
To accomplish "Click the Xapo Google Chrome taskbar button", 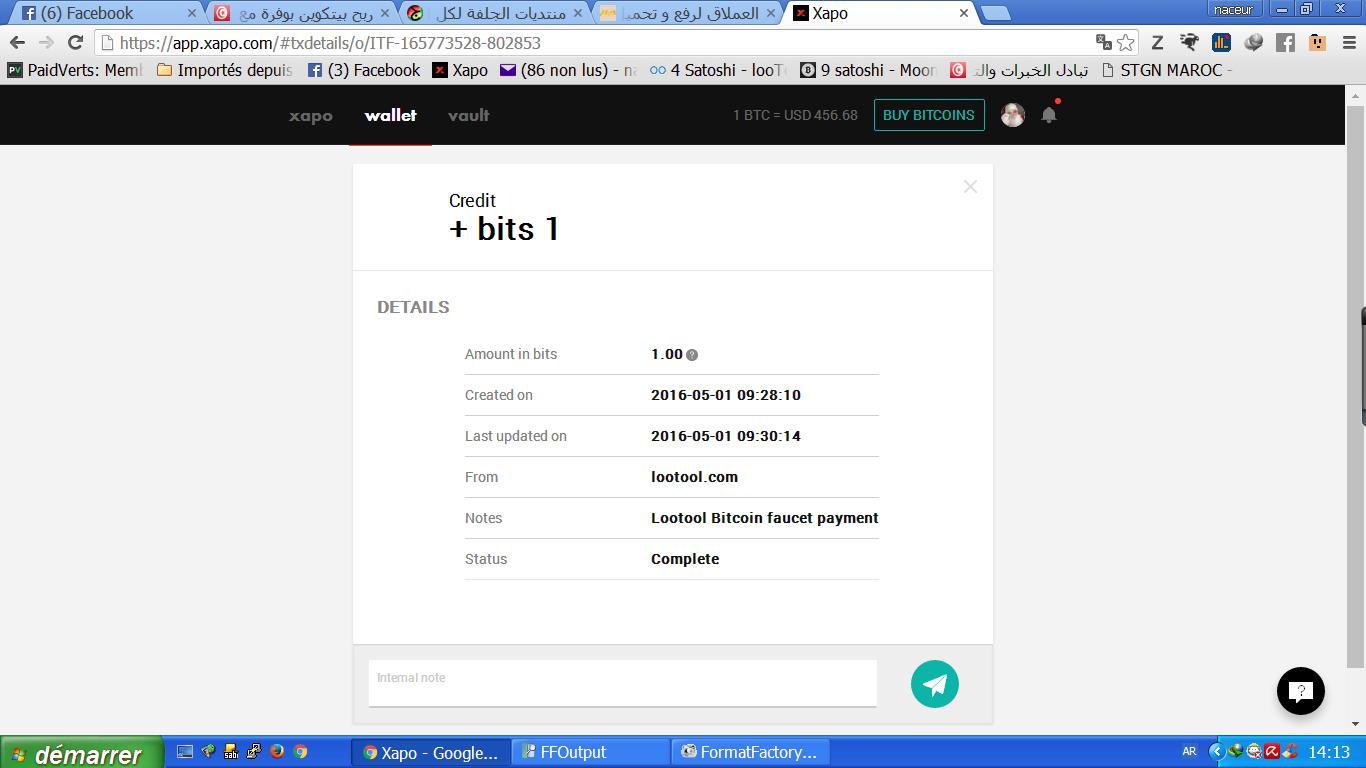I will click(x=430, y=752).
